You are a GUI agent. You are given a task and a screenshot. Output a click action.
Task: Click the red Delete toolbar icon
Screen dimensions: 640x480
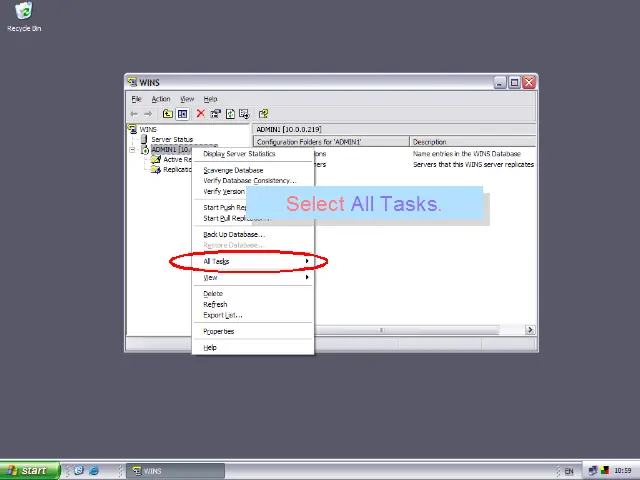[x=201, y=114]
